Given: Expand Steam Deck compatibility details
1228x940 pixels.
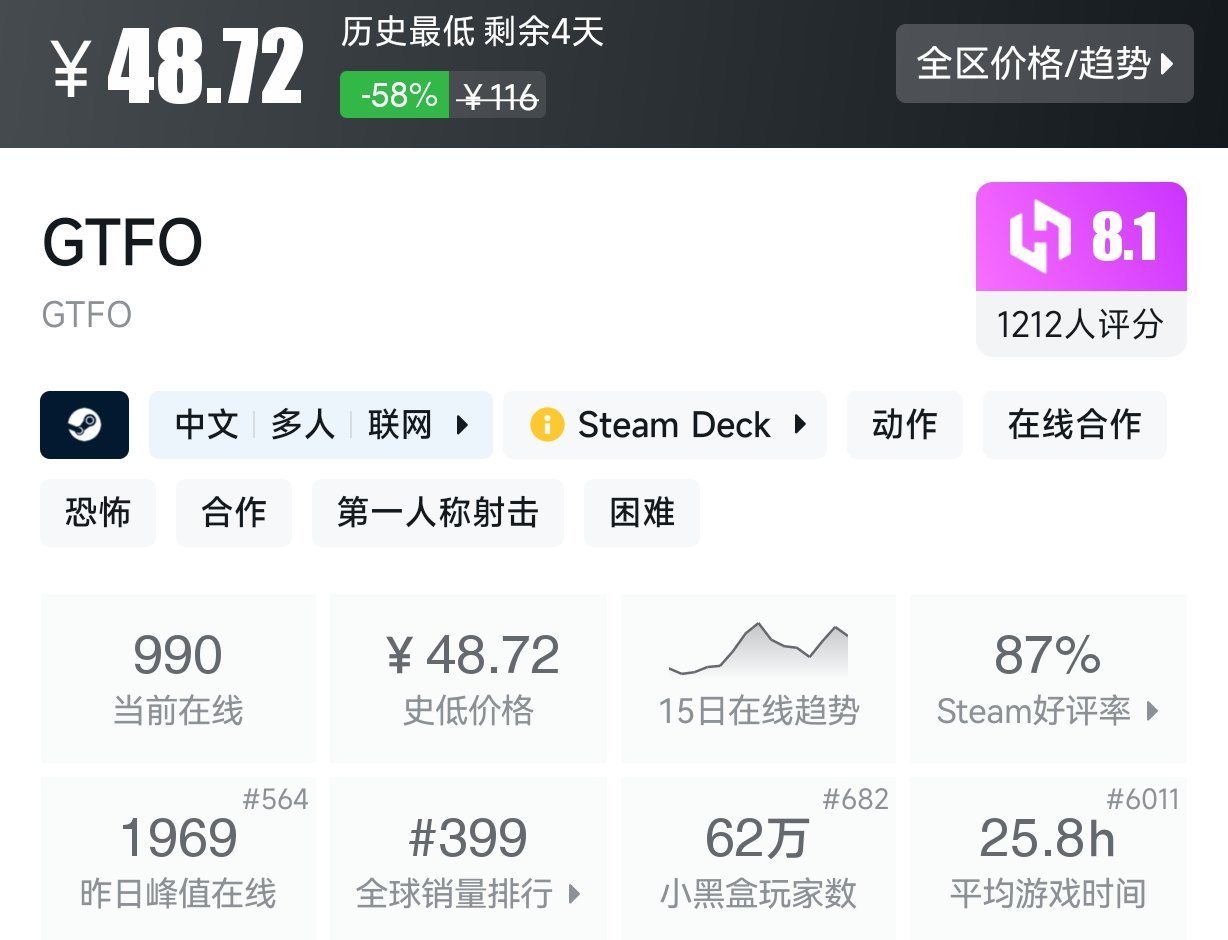Looking at the screenshot, I should pos(665,424).
